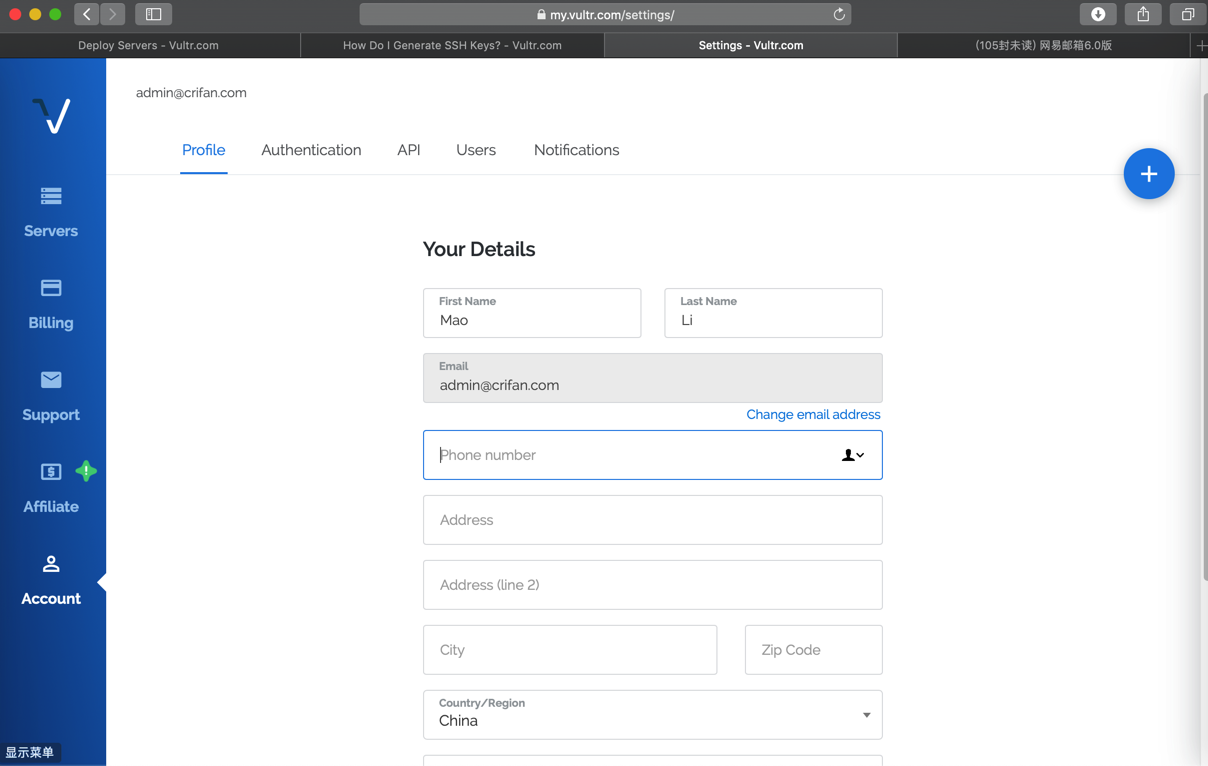Viewport: 1208px width, 766px height.
Task: Toggle the Safari sidebar button
Action: tap(153, 14)
